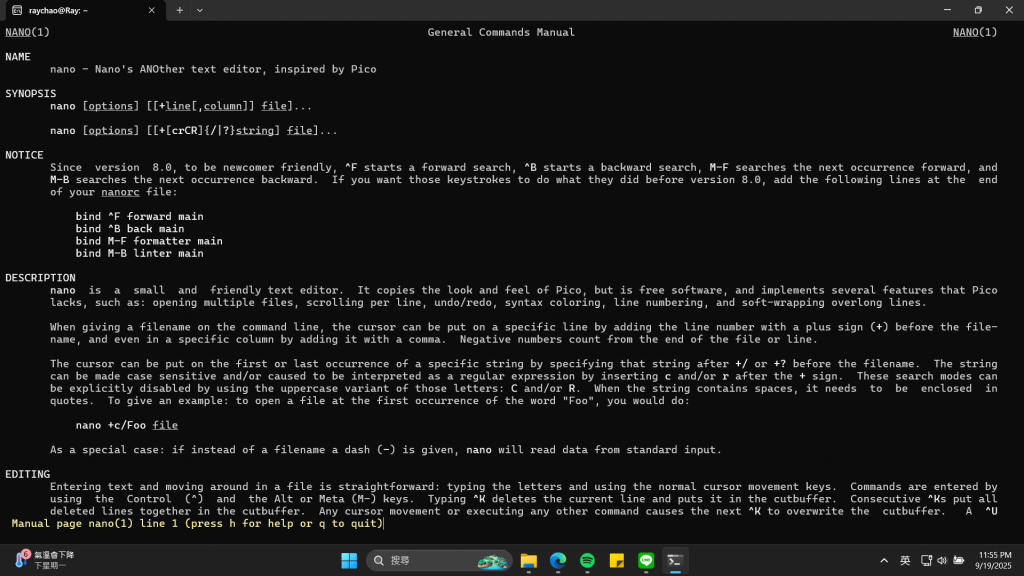Image resolution: width=1024 pixels, height=576 pixels.
Task: Click the search highlight image in search box
Action: (493, 561)
